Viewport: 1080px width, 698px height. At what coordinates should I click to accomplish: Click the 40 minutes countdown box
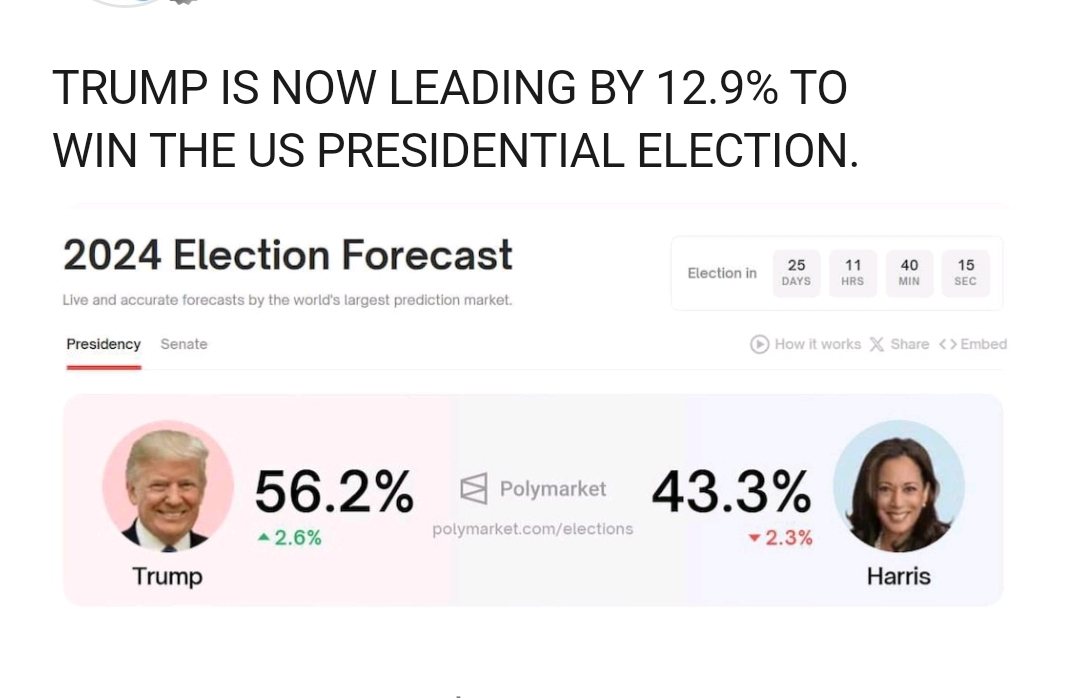pyautogui.click(x=909, y=273)
